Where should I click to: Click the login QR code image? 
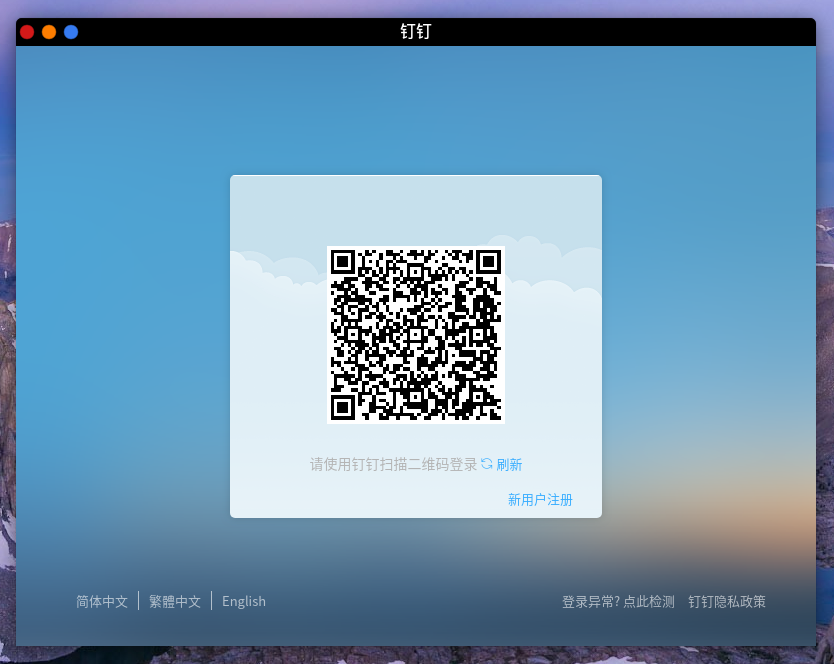coord(416,335)
